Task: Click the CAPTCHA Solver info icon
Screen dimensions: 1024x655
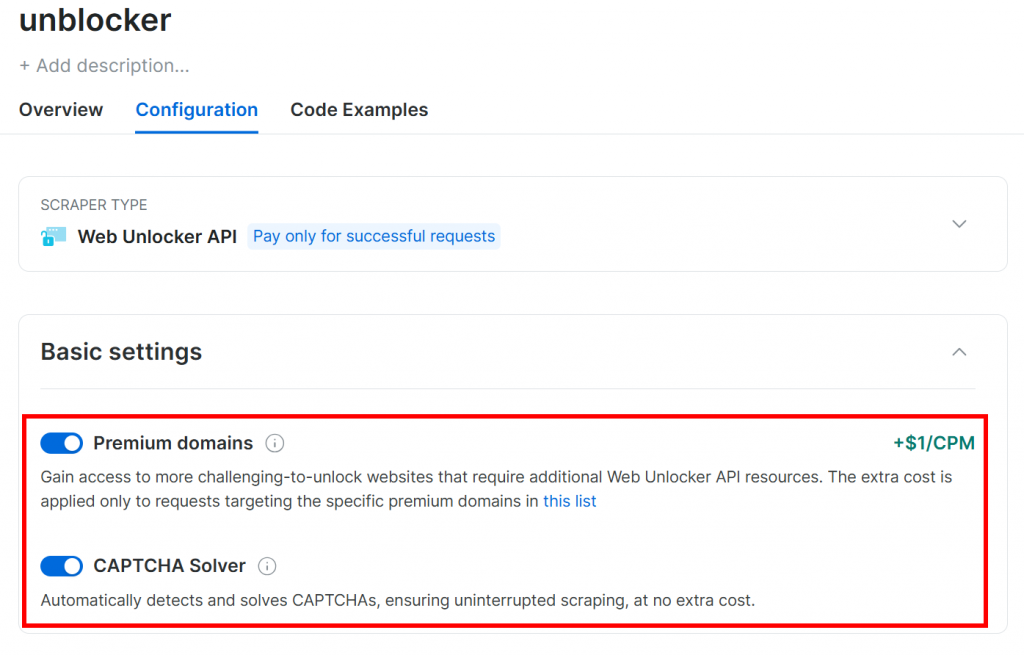Action: (x=267, y=566)
